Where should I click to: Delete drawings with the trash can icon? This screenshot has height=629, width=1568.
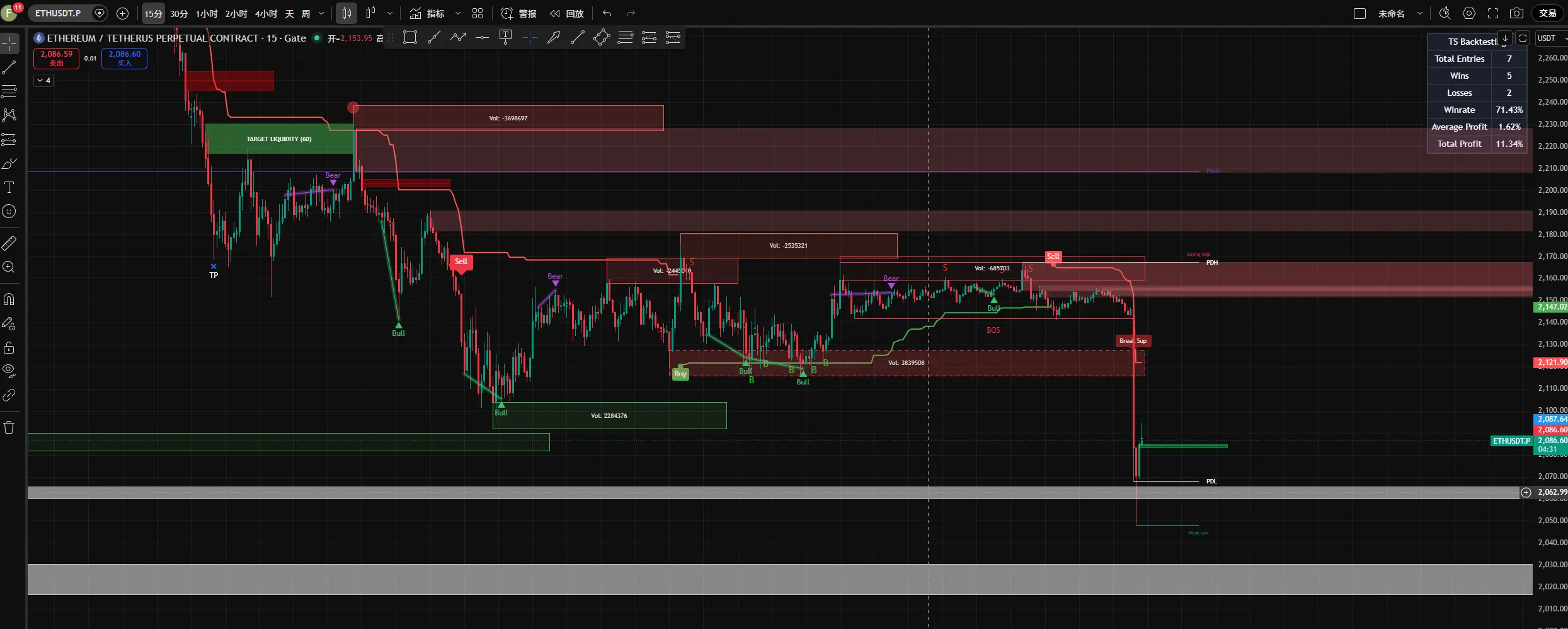pos(9,427)
